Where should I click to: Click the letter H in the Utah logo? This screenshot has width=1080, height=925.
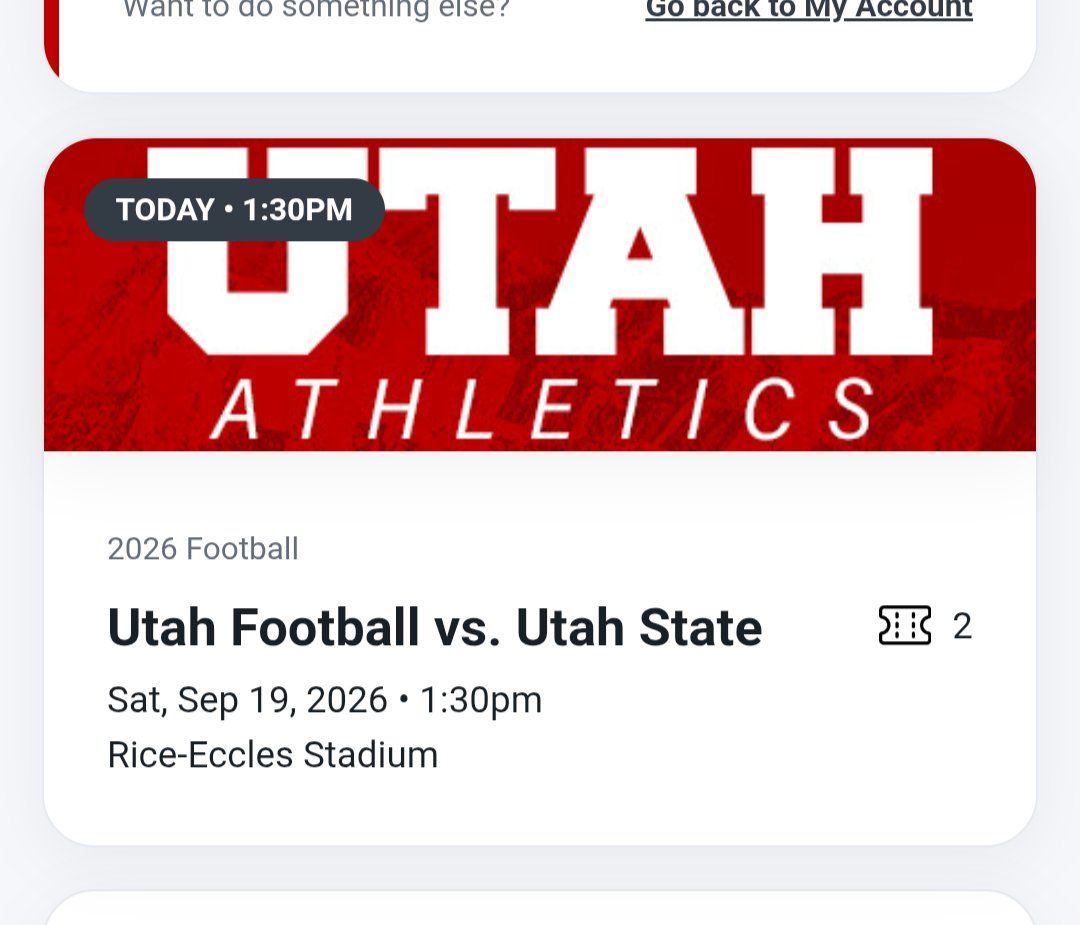point(842,251)
